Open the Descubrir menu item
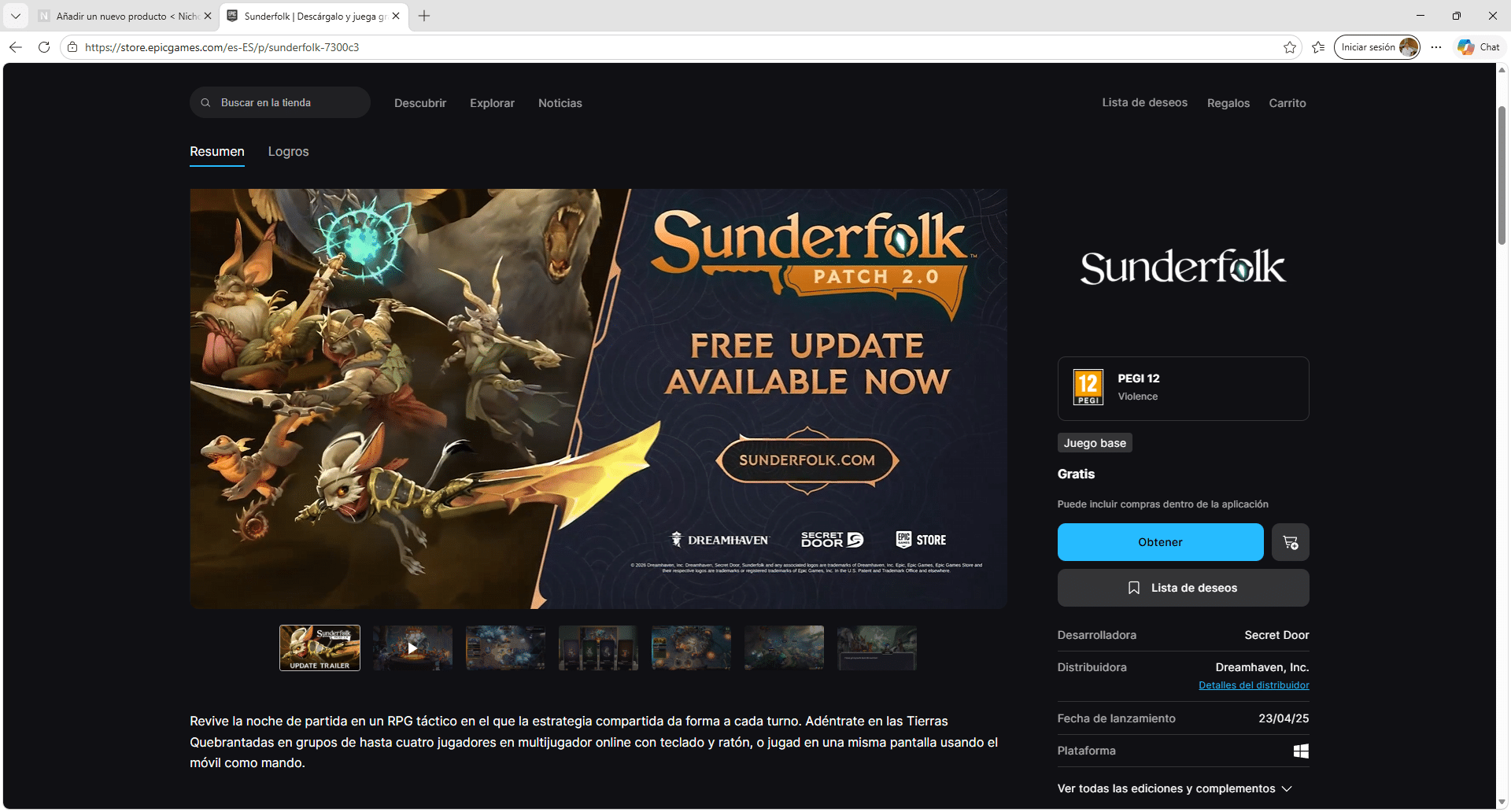 419,103
